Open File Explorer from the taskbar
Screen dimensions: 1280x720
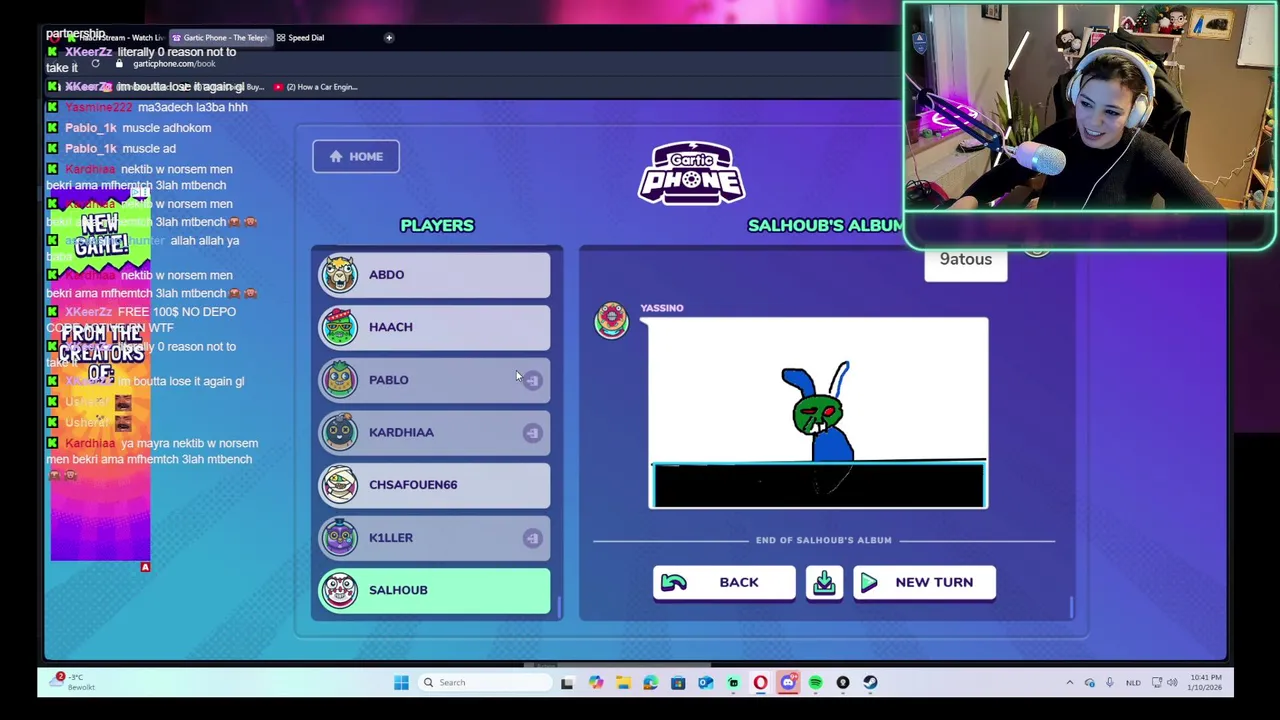(x=623, y=683)
